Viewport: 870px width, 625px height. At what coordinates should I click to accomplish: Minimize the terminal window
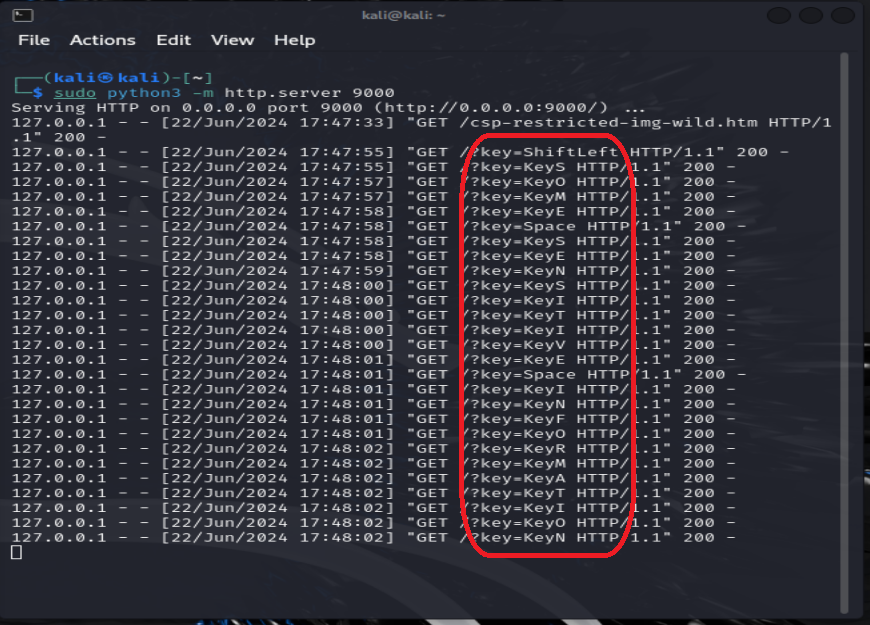pyautogui.click(x=780, y=15)
